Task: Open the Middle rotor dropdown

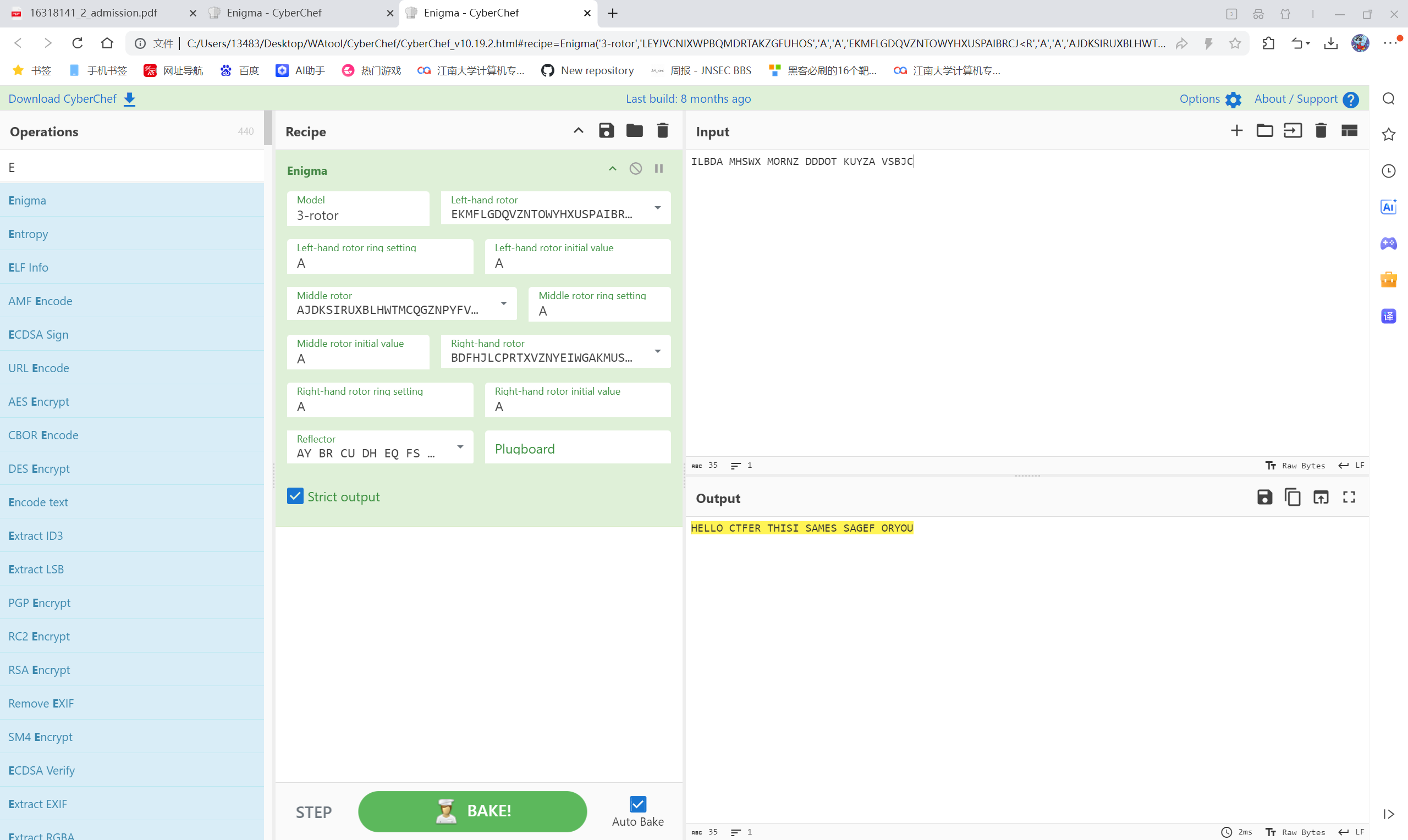Action: (x=503, y=303)
